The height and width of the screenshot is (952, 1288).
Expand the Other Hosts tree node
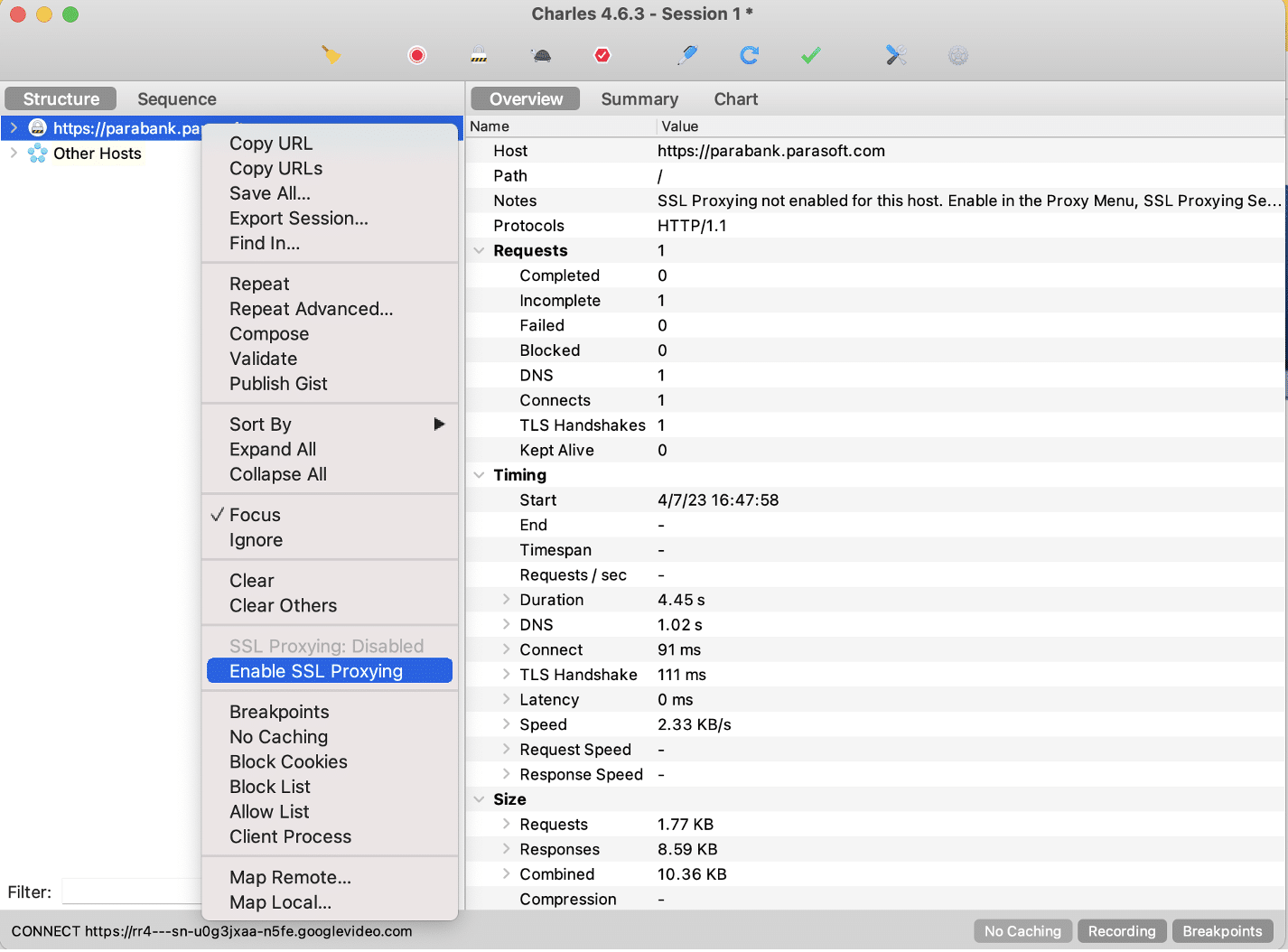[14, 154]
